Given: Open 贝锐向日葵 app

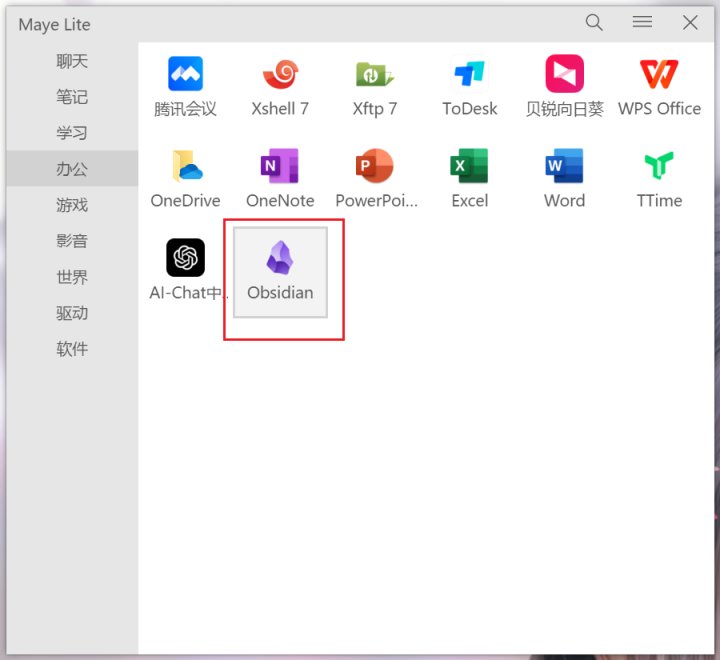Looking at the screenshot, I should 564,87.
